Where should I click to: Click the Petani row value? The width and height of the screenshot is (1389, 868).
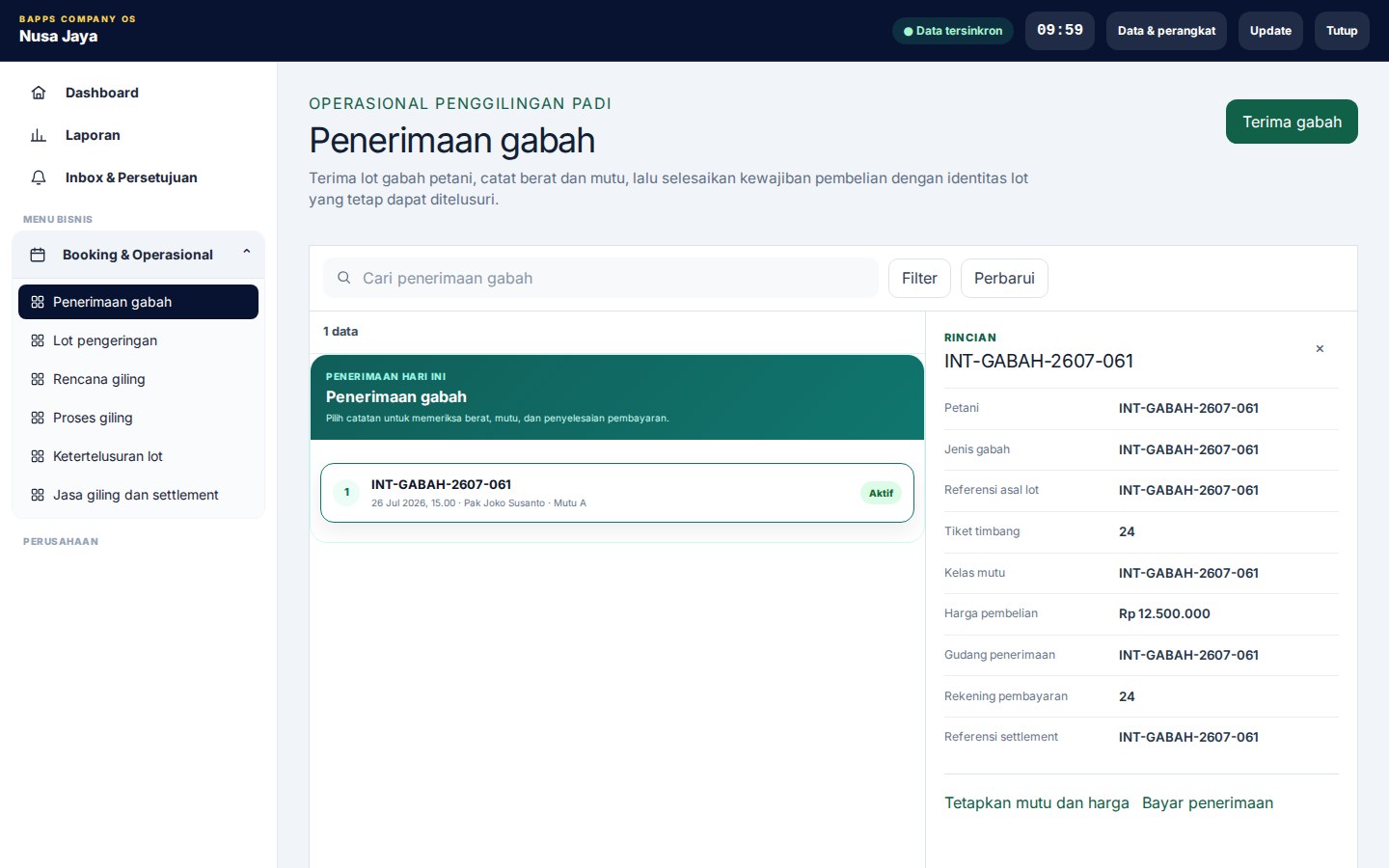pos(1188,408)
